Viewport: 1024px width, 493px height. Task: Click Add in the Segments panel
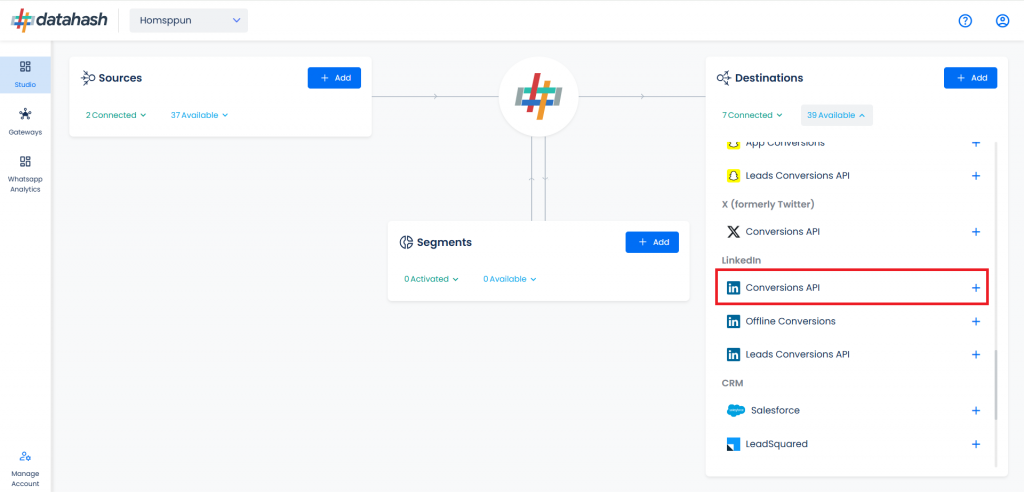click(652, 242)
